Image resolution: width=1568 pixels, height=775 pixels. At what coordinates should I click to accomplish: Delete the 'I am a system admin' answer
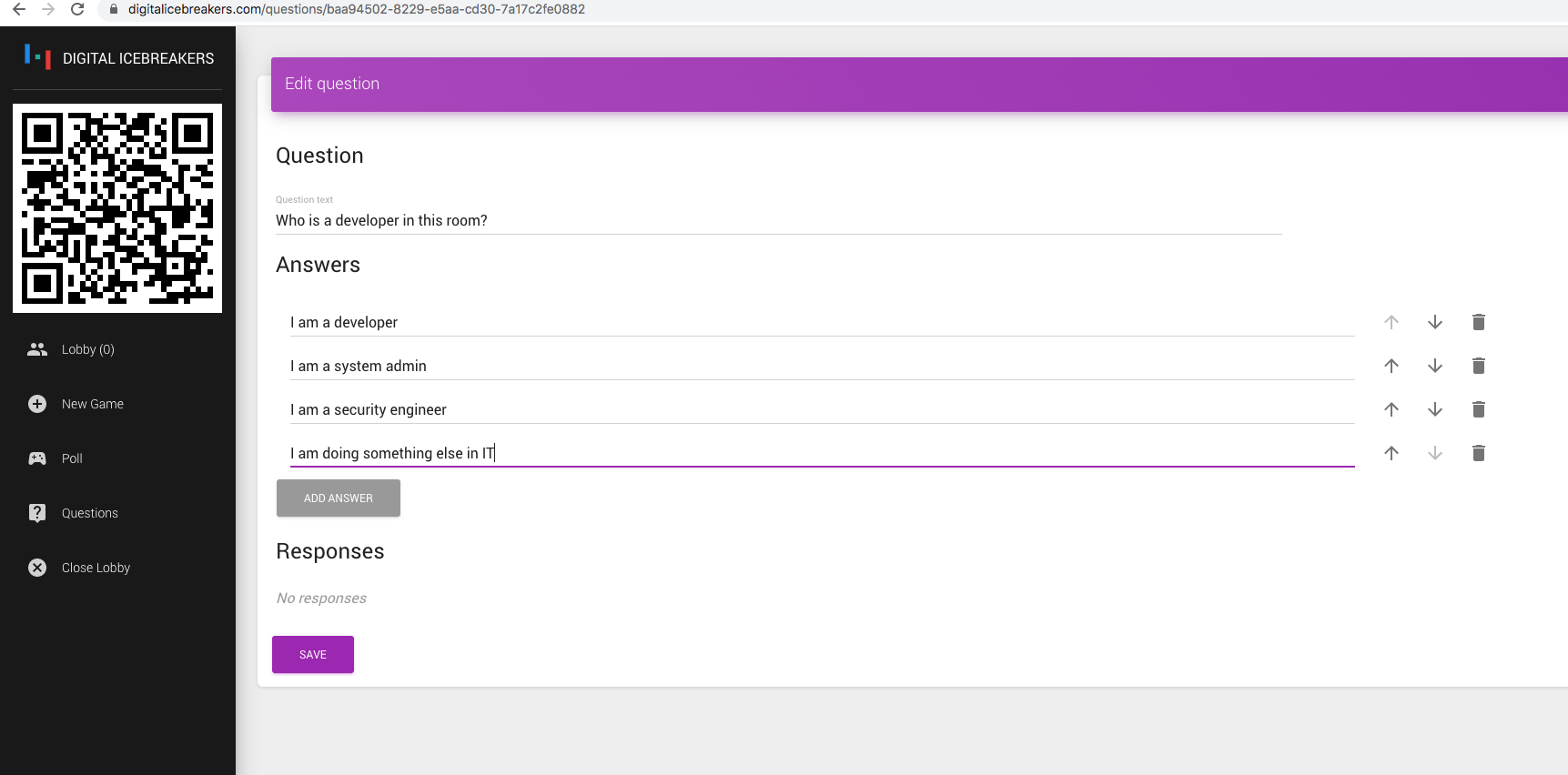click(1479, 366)
